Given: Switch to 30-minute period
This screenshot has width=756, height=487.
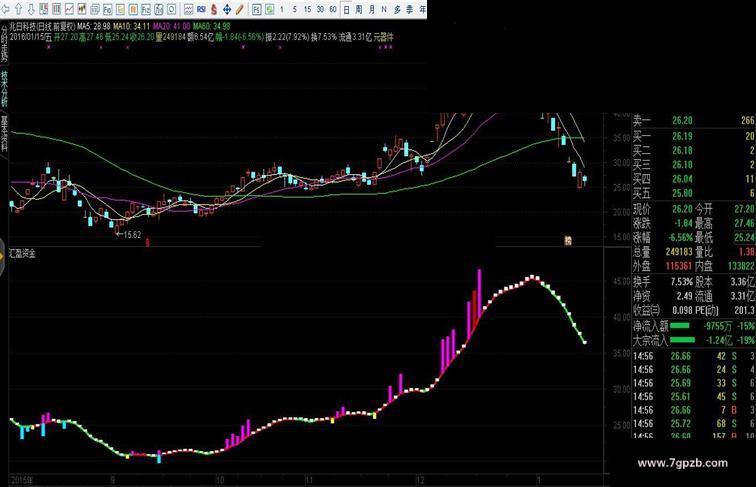Looking at the screenshot, I should (x=320, y=9).
